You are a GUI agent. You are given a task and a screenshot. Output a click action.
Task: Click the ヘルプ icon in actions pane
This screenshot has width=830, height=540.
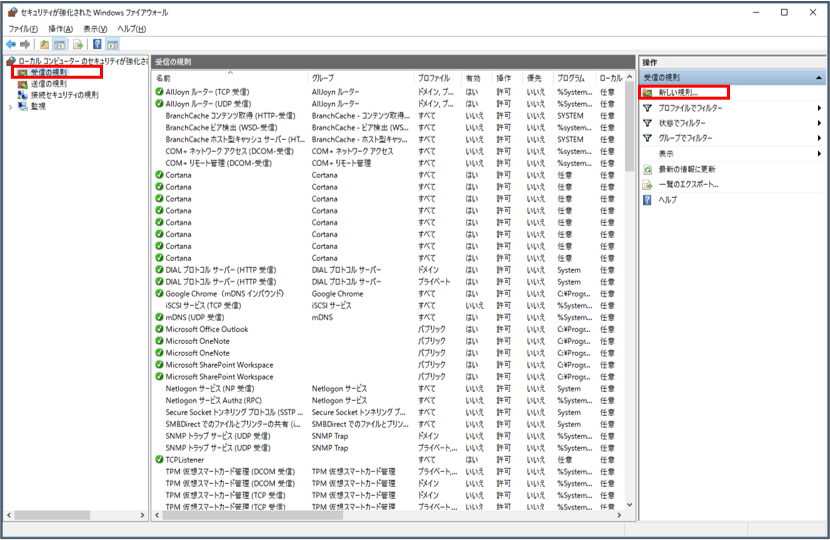click(x=648, y=199)
